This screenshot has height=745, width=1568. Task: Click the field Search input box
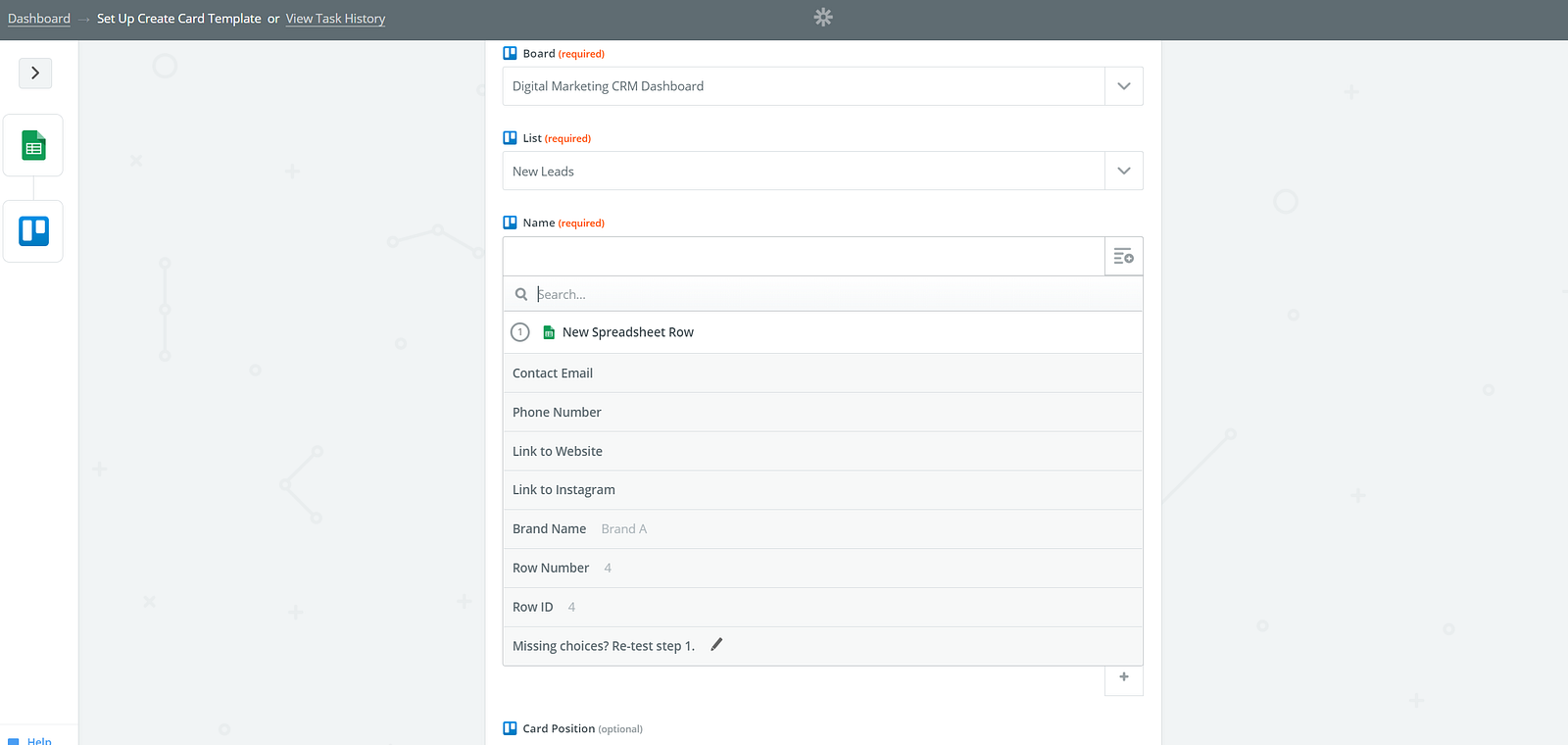pyautogui.click(x=833, y=294)
